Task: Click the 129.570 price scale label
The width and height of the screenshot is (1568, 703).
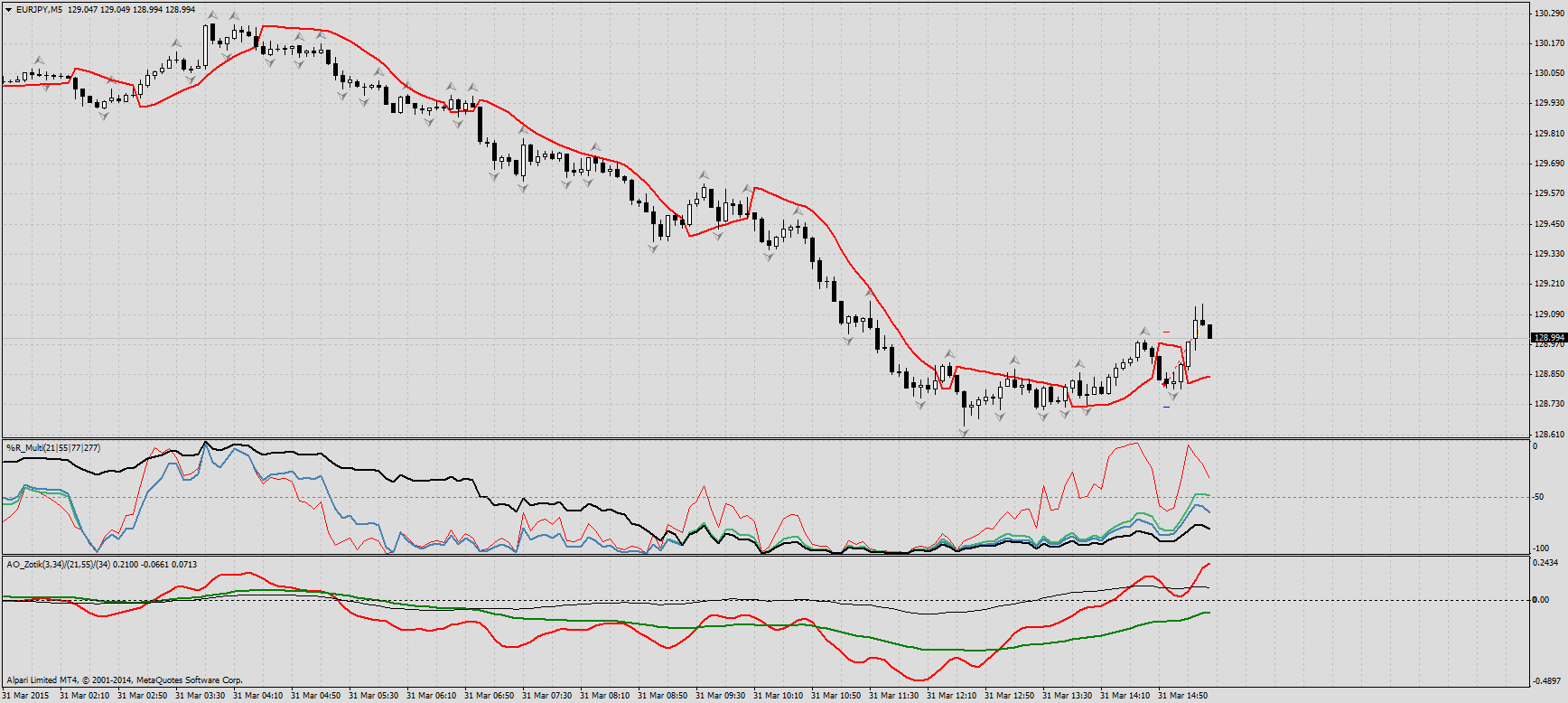Action: click(1549, 193)
